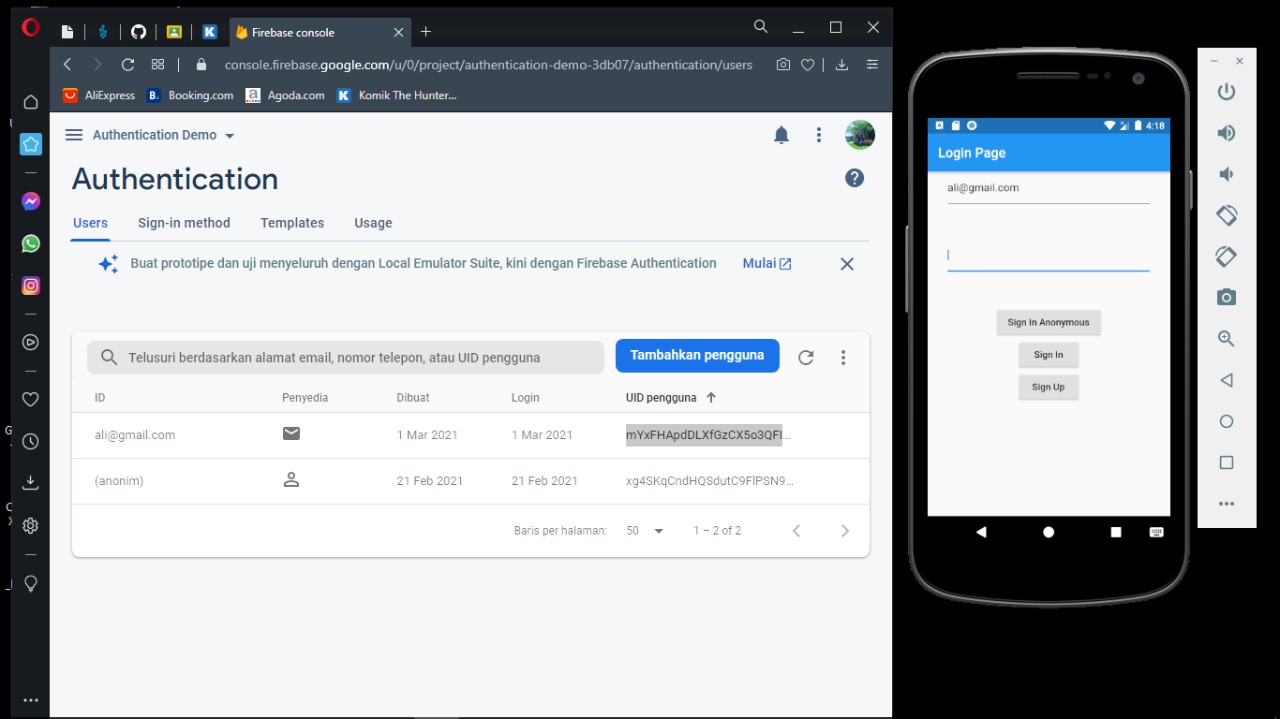Viewport: 1280px width, 719px height.
Task: Rotate emulator right
Action: (1227, 256)
